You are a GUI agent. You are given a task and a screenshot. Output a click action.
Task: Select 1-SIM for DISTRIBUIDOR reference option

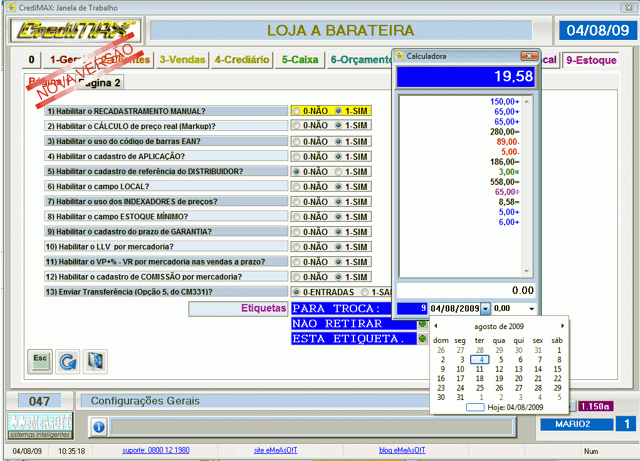(338, 171)
